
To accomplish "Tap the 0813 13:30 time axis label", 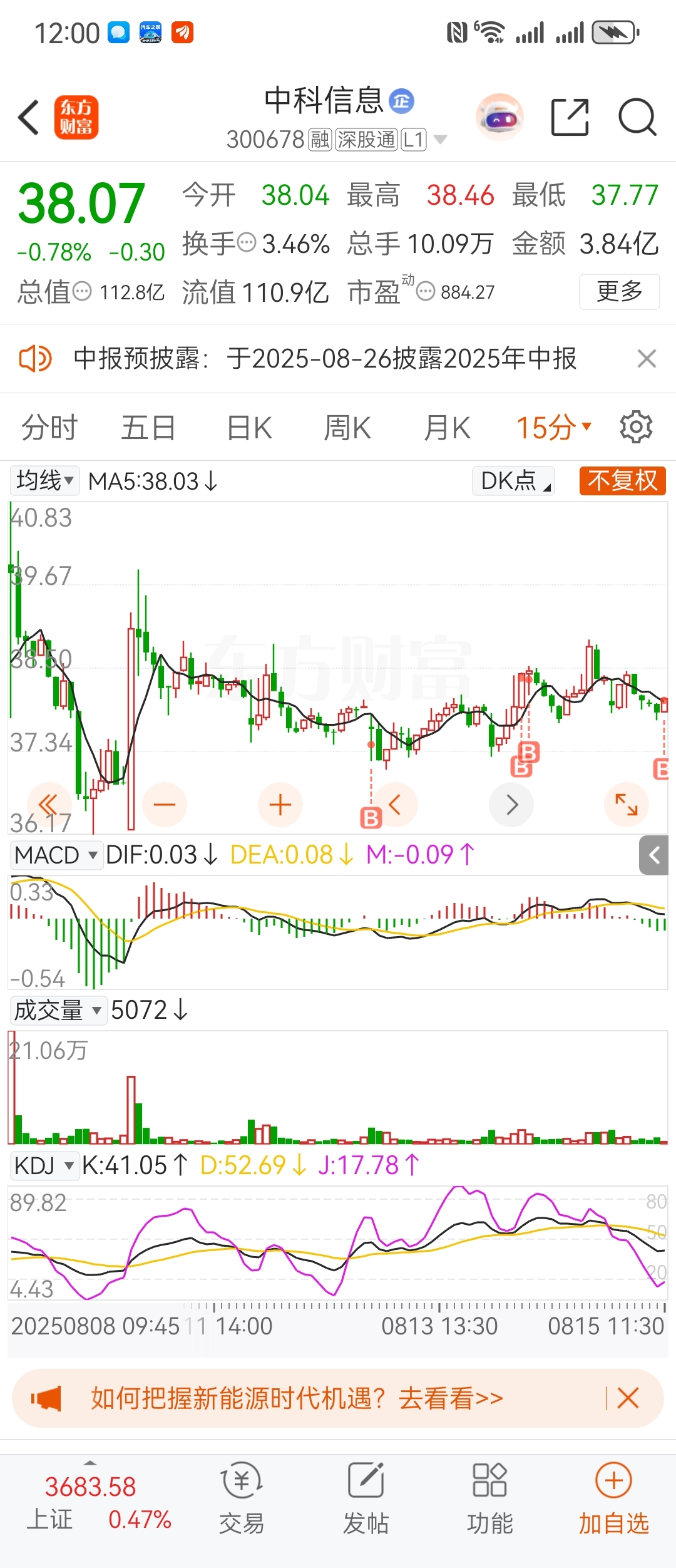I will pyautogui.click(x=439, y=1326).
